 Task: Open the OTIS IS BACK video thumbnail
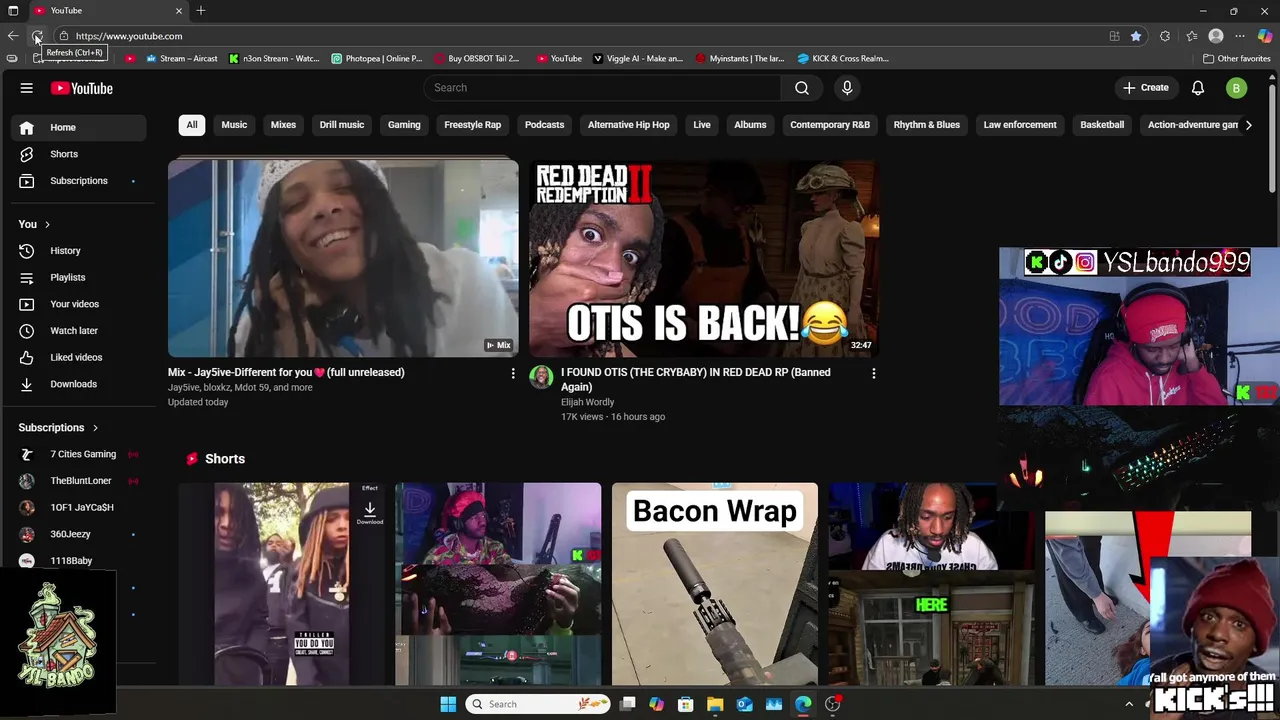tap(704, 258)
